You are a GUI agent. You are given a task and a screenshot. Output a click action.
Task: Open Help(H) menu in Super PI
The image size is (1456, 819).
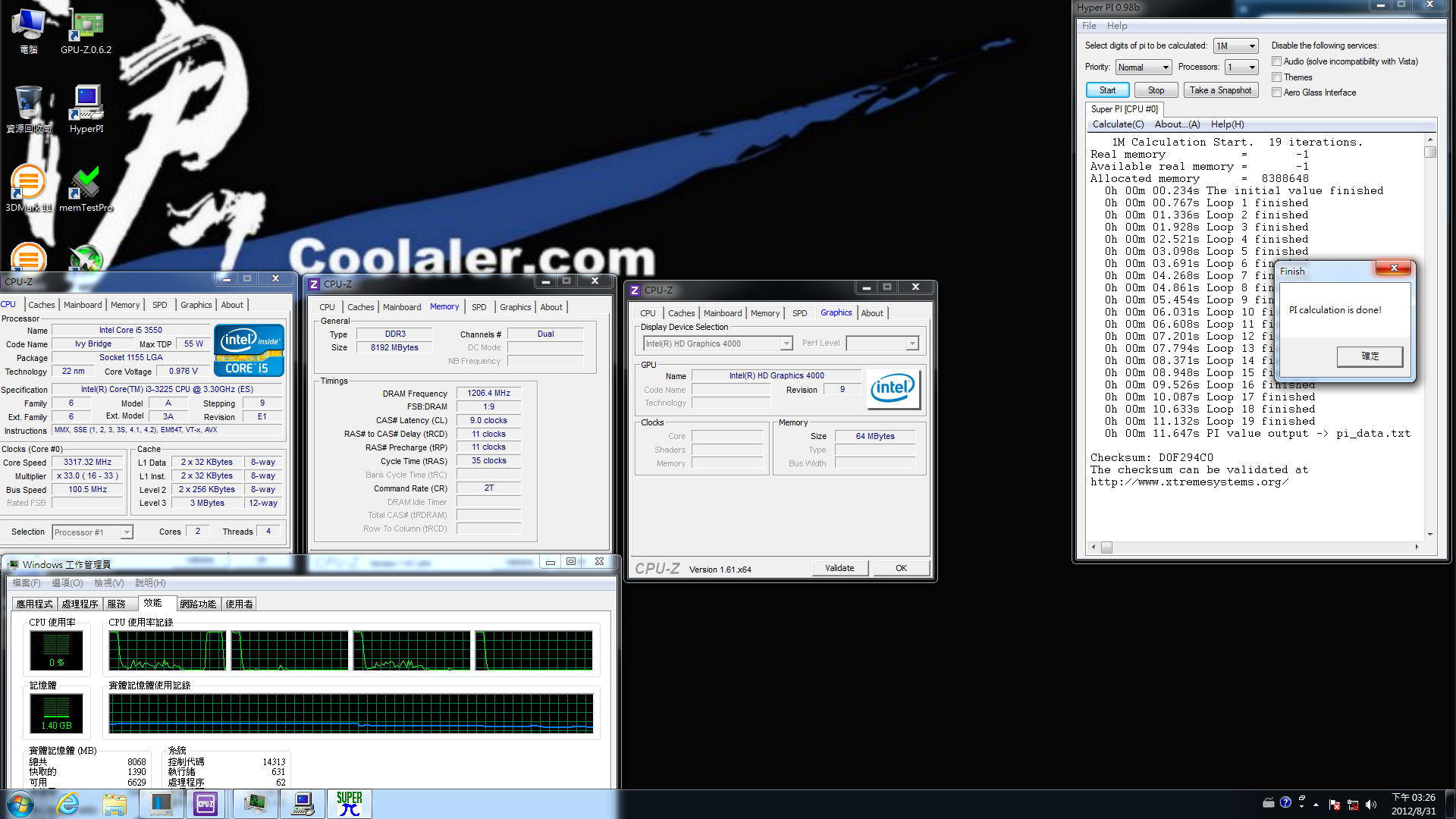click(x=1227, y=124)
